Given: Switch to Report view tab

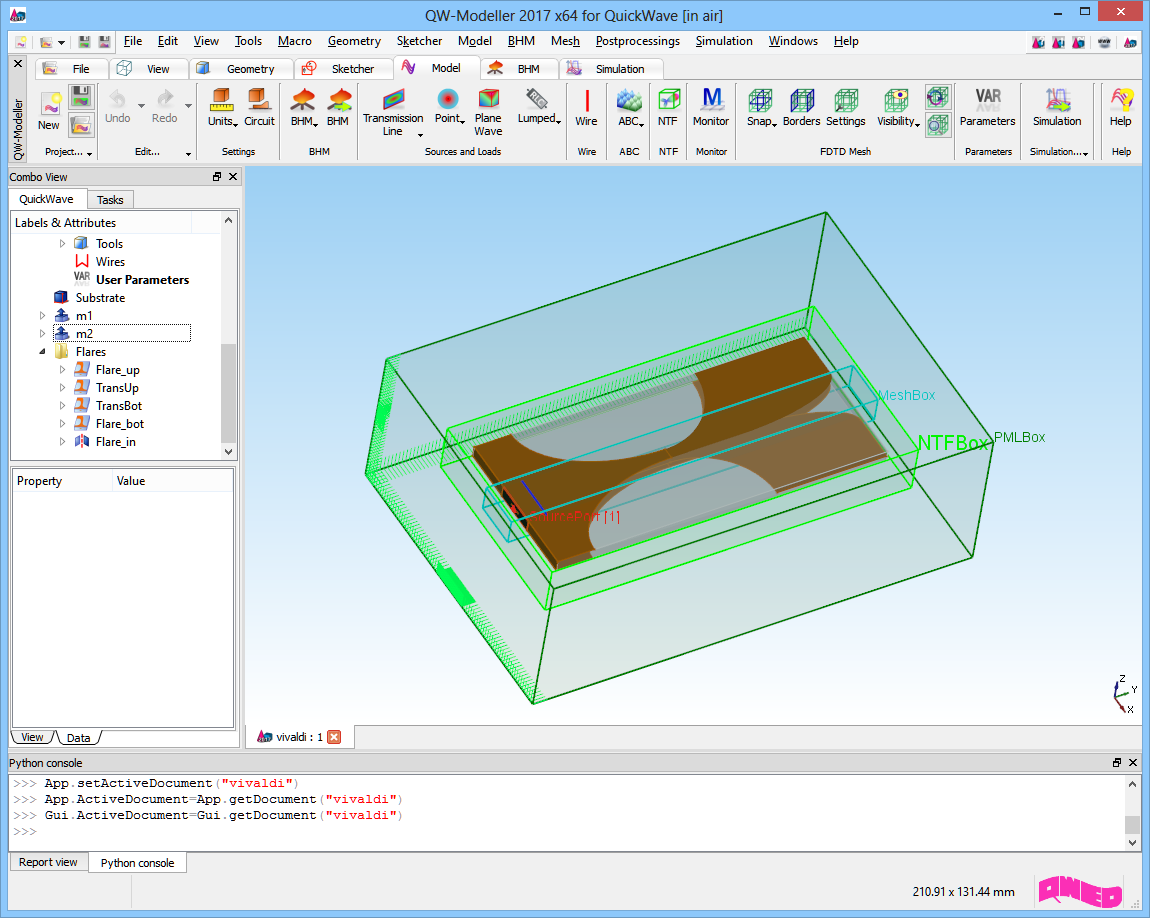Looking at the screenshot, I should click(x=48, y=862).
